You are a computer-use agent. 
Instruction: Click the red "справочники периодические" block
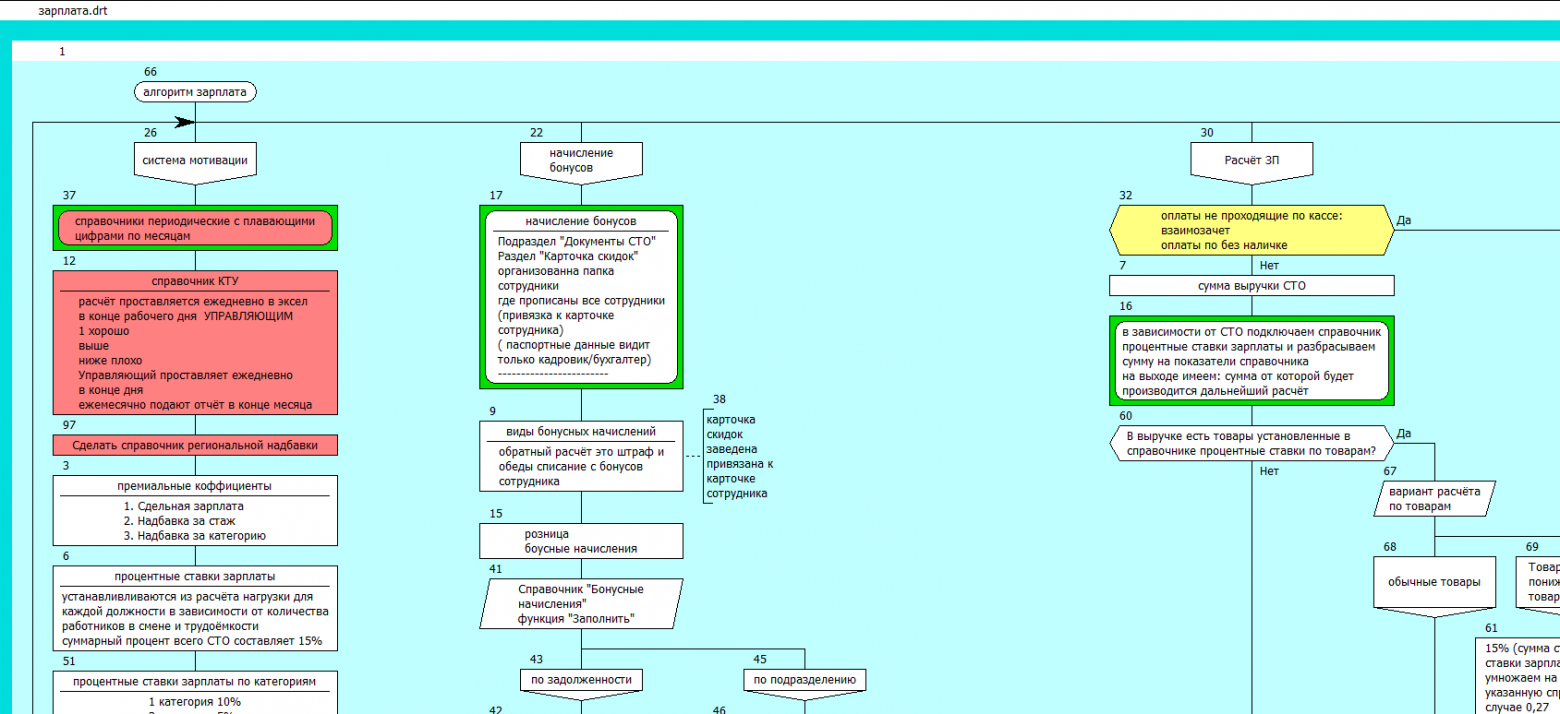point(195,229)
